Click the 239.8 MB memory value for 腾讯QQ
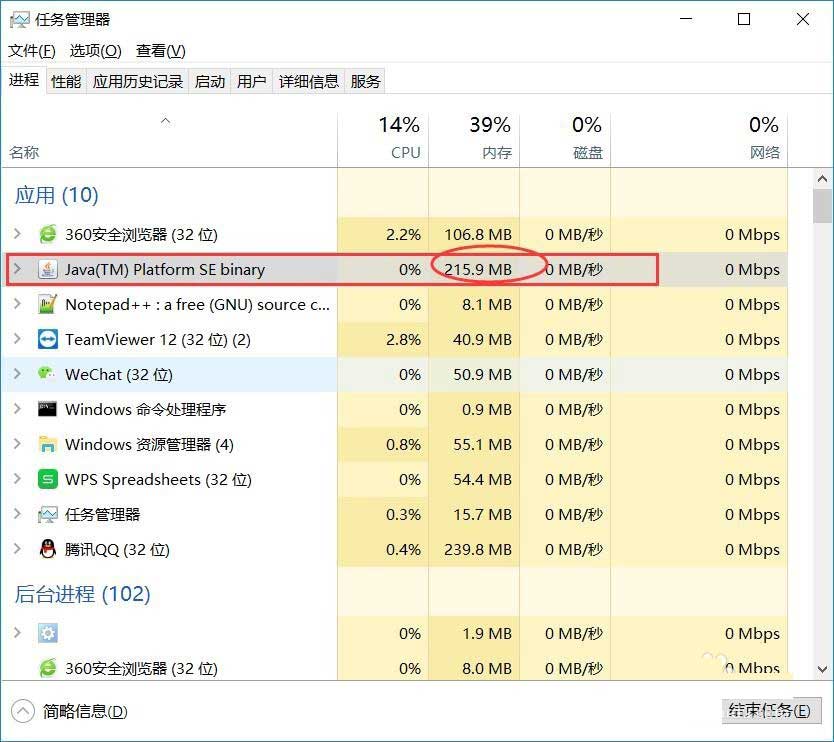Image resolution: width=834 pixels, height=742 pixels. 478,549
